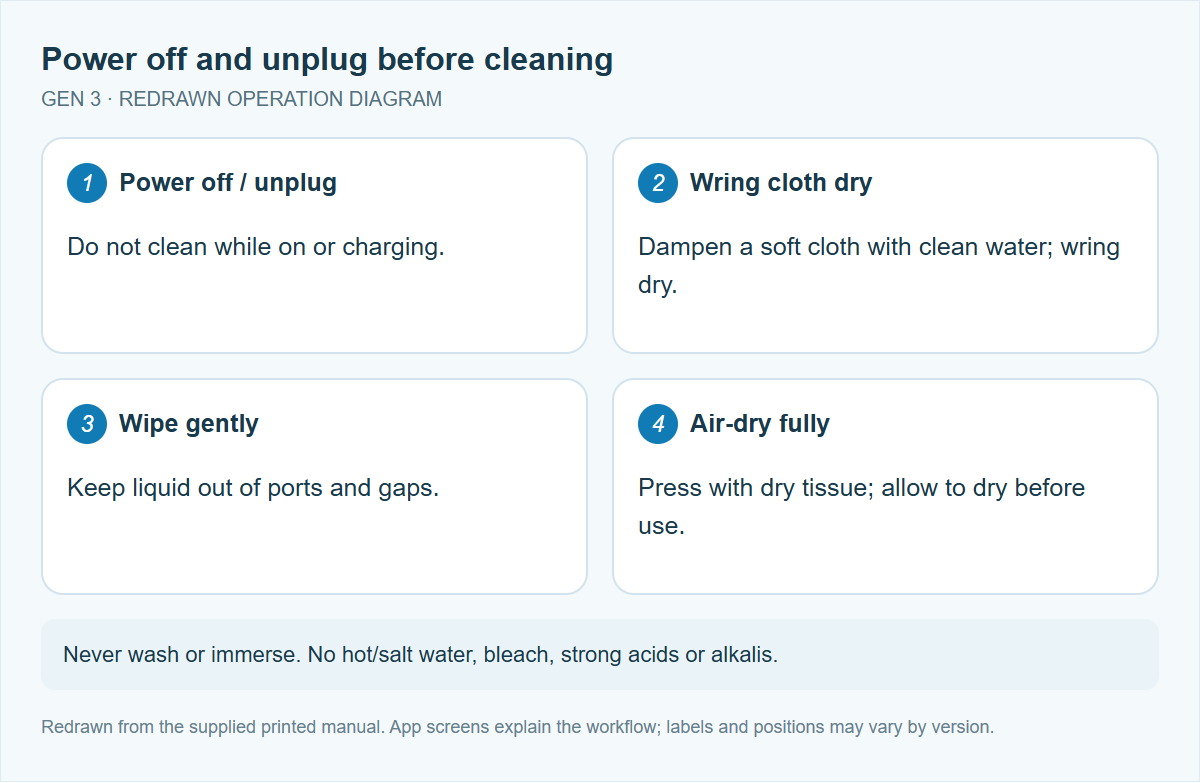Viewport: 1200px width, 783px height.
Task: Select the 'Wring cloth dry' heading
Action: pyautogui.click(x=781, y=183)
